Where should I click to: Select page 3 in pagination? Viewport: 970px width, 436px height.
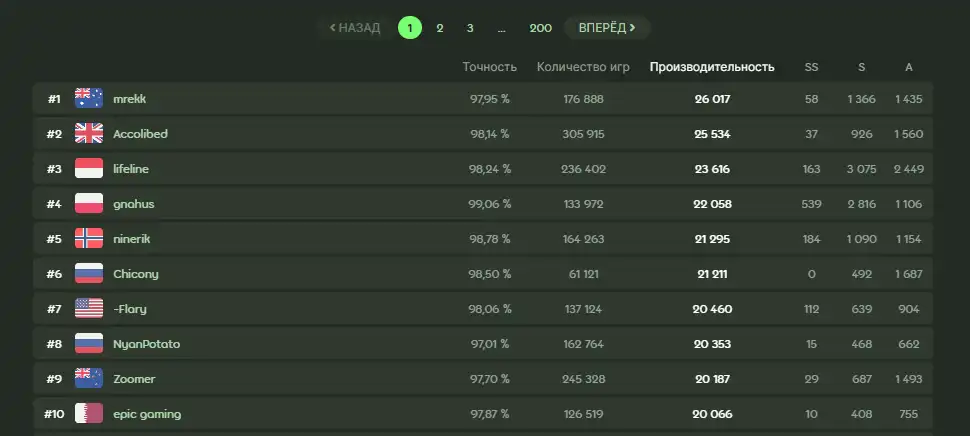click(470, 28)
